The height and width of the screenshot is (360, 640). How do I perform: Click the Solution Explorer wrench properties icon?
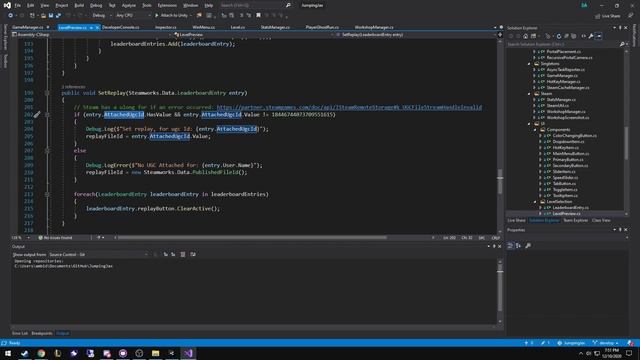click(x=591, y=36)
